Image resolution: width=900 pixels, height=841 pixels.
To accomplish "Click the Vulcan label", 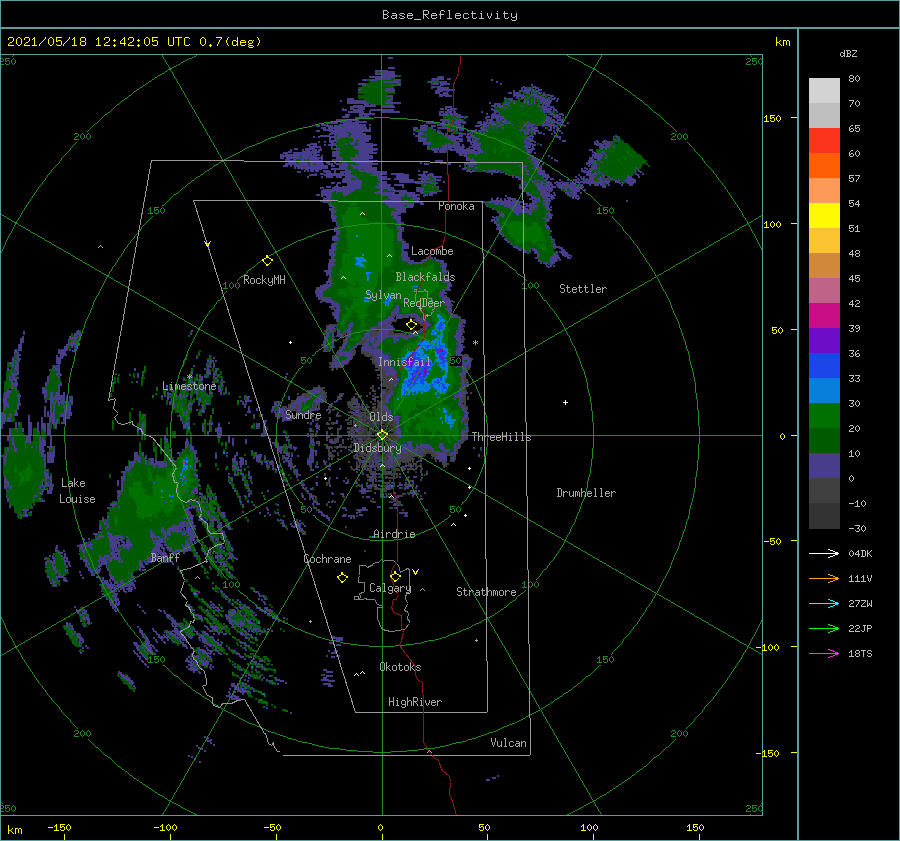I will (508, 743).
